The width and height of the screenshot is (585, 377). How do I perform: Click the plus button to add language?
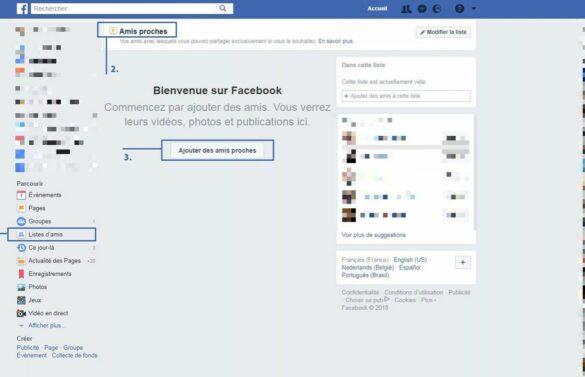[463, 262]
